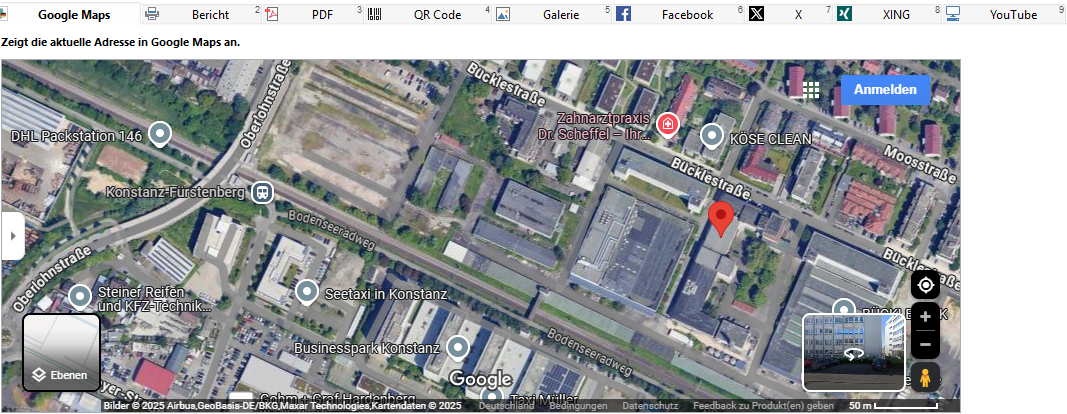Click the Zahnarztpraxis Dr. Scheffel marker
This screenshot has height=414, width=1067.
click(x=668, y=125)
